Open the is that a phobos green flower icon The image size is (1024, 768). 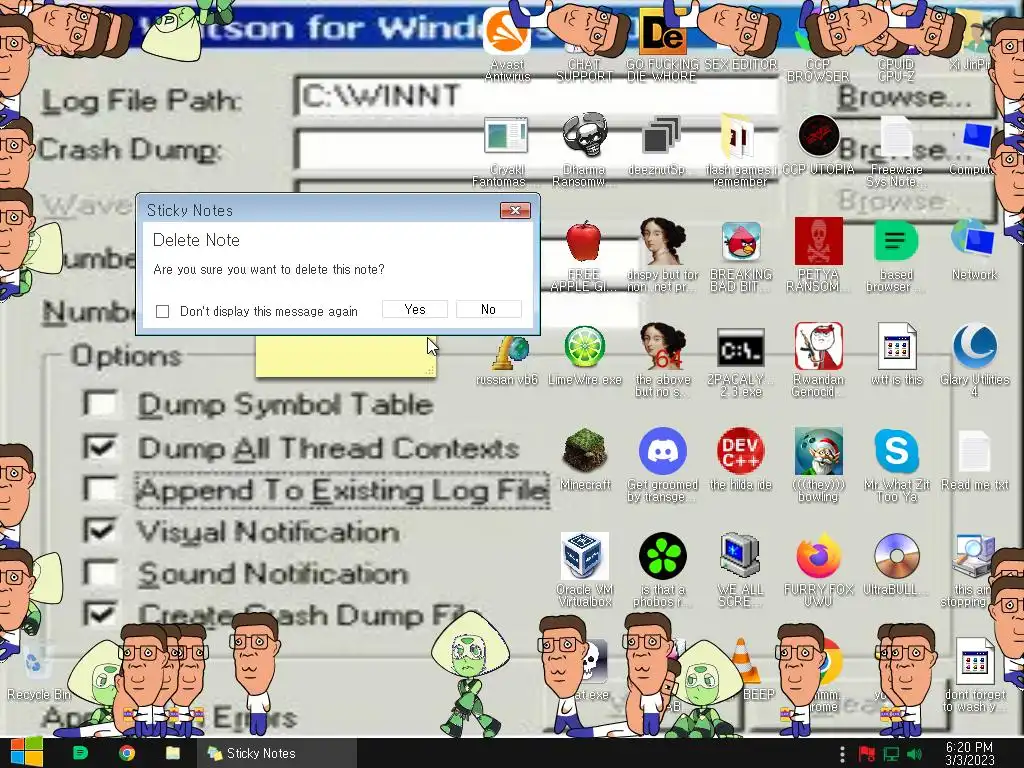tap(662, 556)
